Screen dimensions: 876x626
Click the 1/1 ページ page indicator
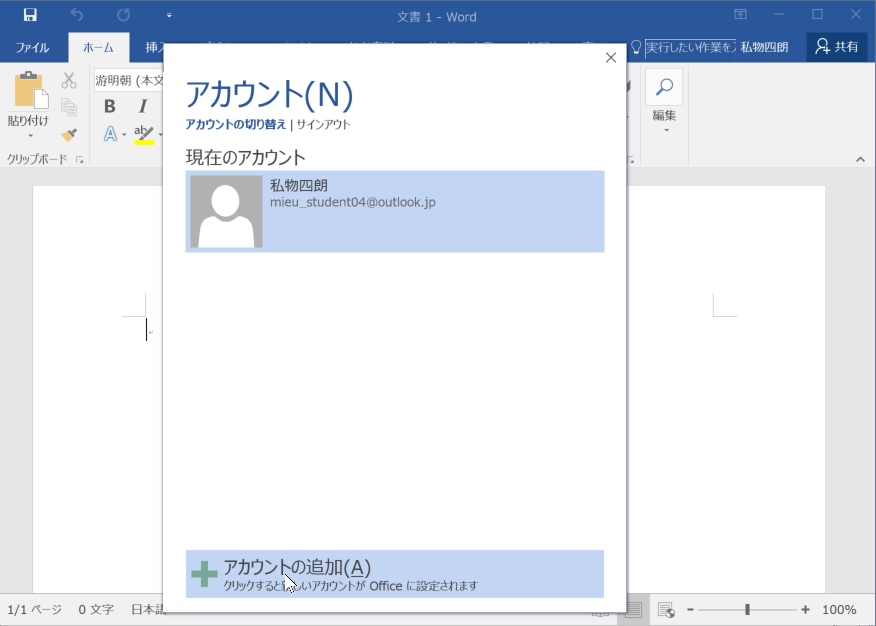point(34,609)
